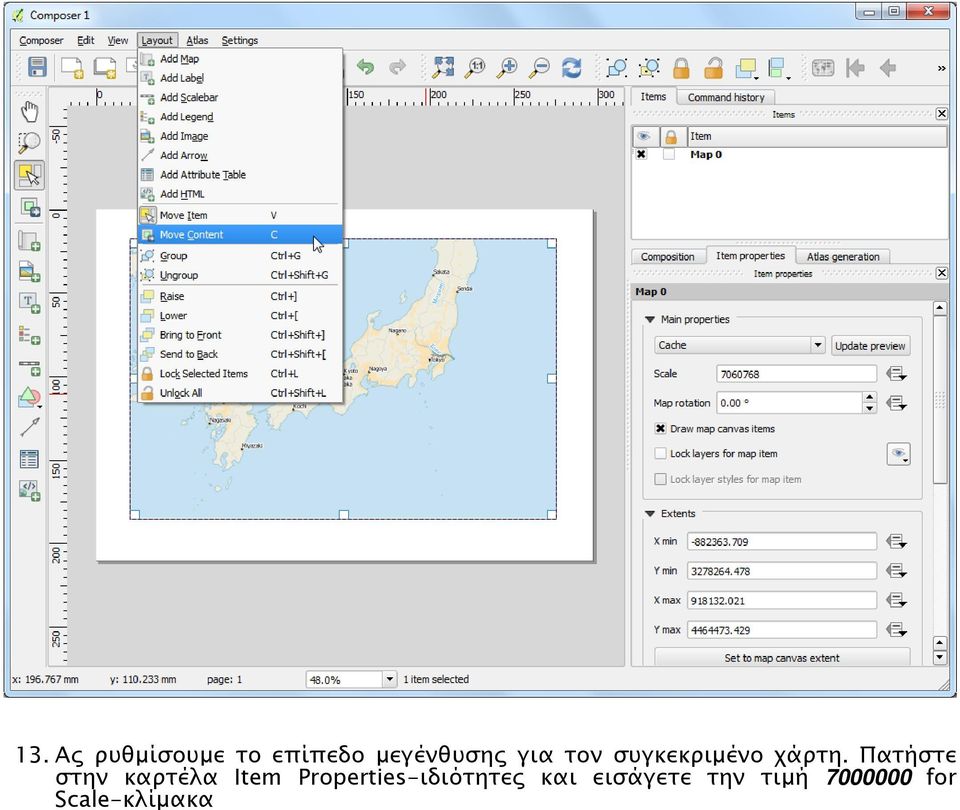960x810 pixels.
Task: Click the green Undo arrow
Action: click(x=366, y=67)
